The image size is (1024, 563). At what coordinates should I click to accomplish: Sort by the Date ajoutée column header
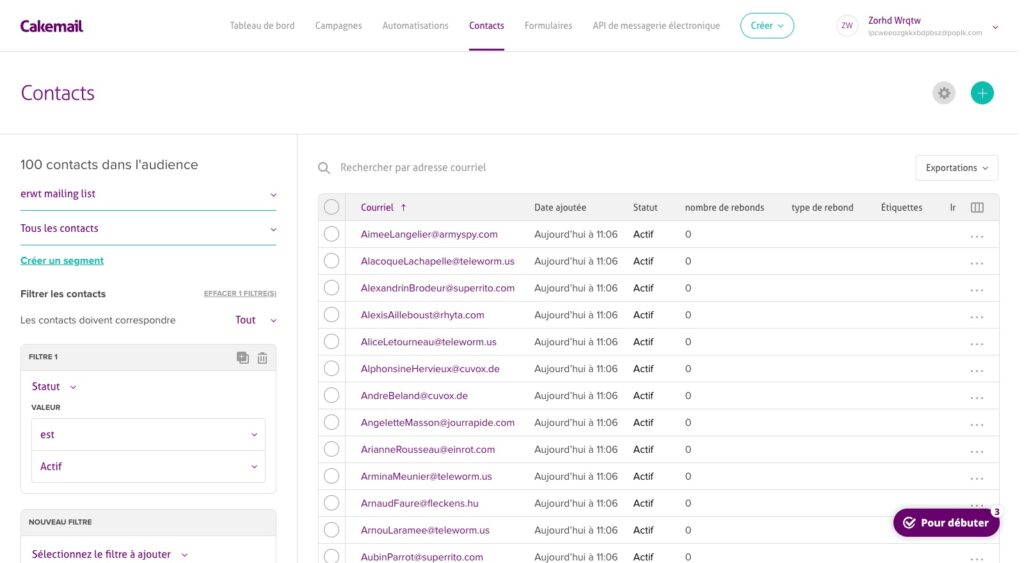[560, 208]
